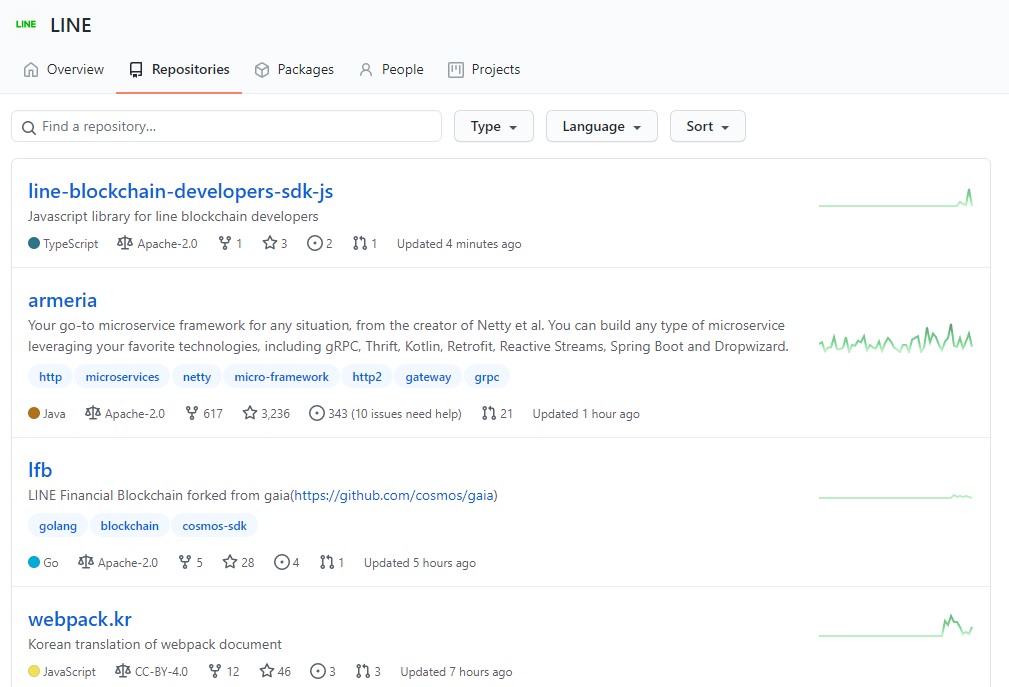The image size is (1009, 687).
Task: Click armeria star icon with 3,236
Action: (250, 413)
